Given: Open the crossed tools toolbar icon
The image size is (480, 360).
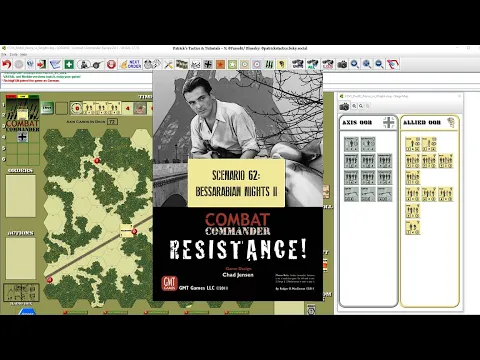Looking at the screenshot, I should point(169,64).
